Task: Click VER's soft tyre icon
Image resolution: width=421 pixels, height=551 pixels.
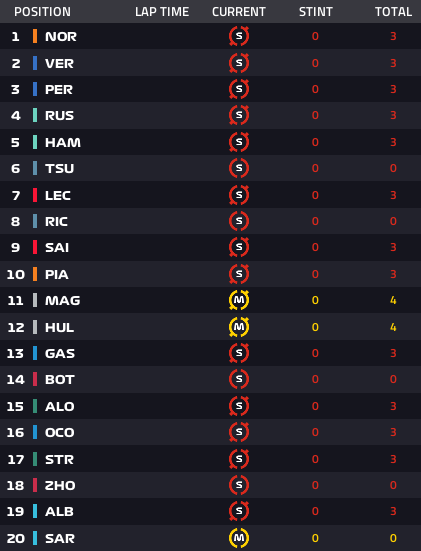Action: [239, 63]
